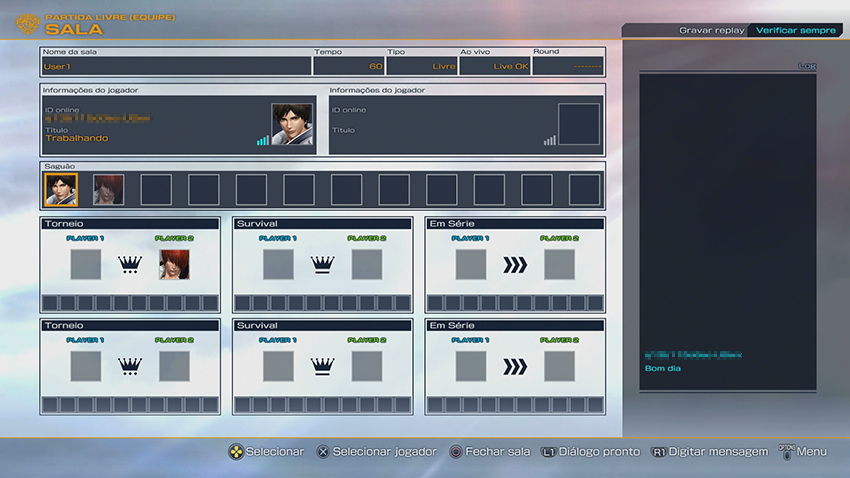Select Player 2 slot in top Em Série panel
Viewport: 850px width, 478px height.
[x=559, y=264]
